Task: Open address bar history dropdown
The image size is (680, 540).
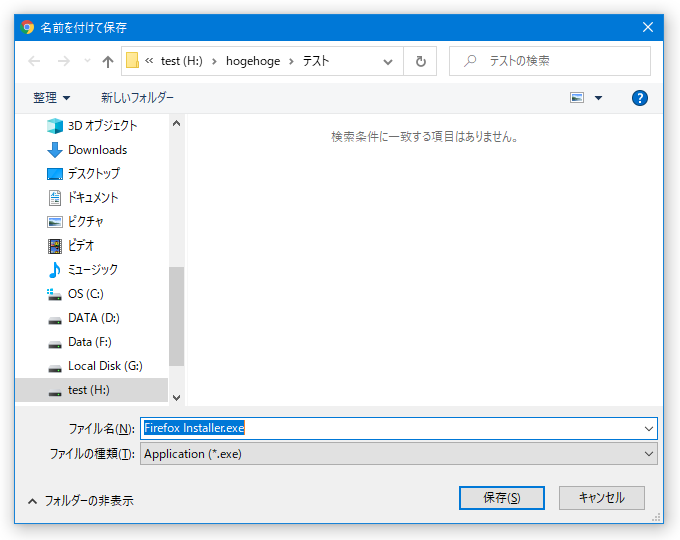Action: (x=388, y=62)
